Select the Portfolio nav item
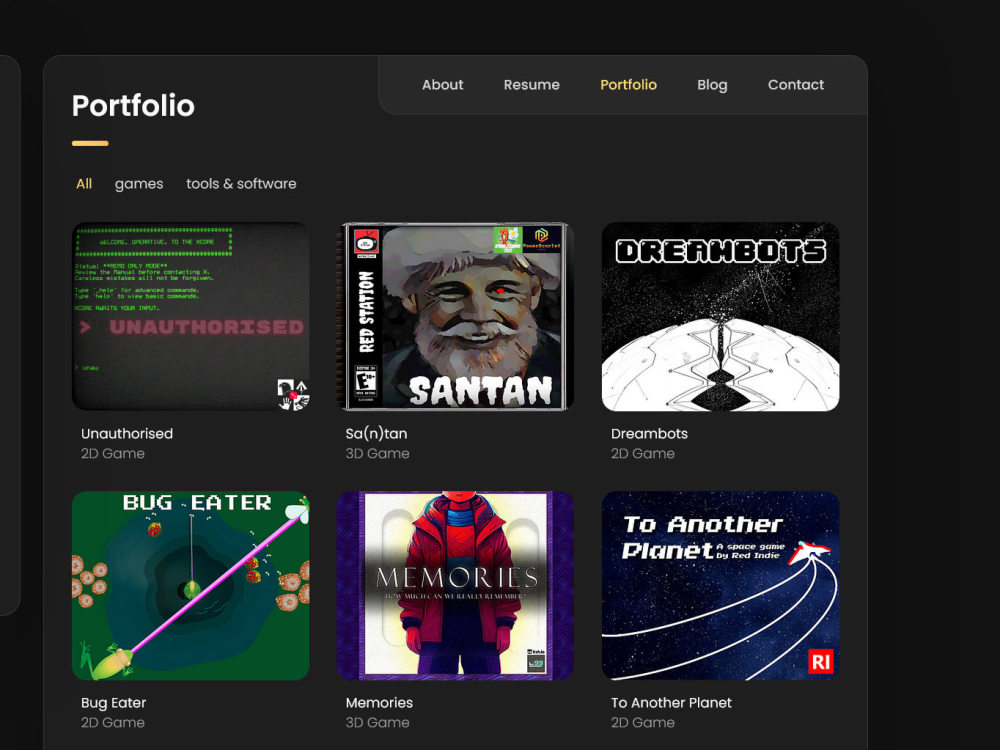This screenshot has width=1000, height=750. [x=628, y=85]
